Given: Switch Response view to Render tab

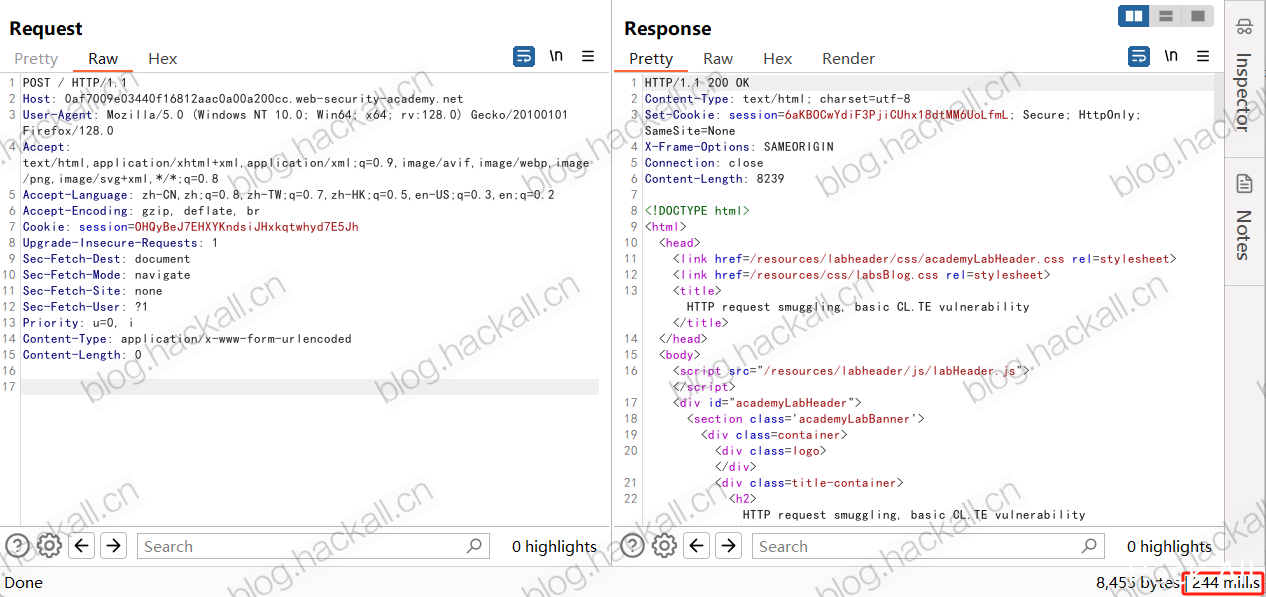Looking at the screenshot, I should pyautogui.click(x=848, y=59).
